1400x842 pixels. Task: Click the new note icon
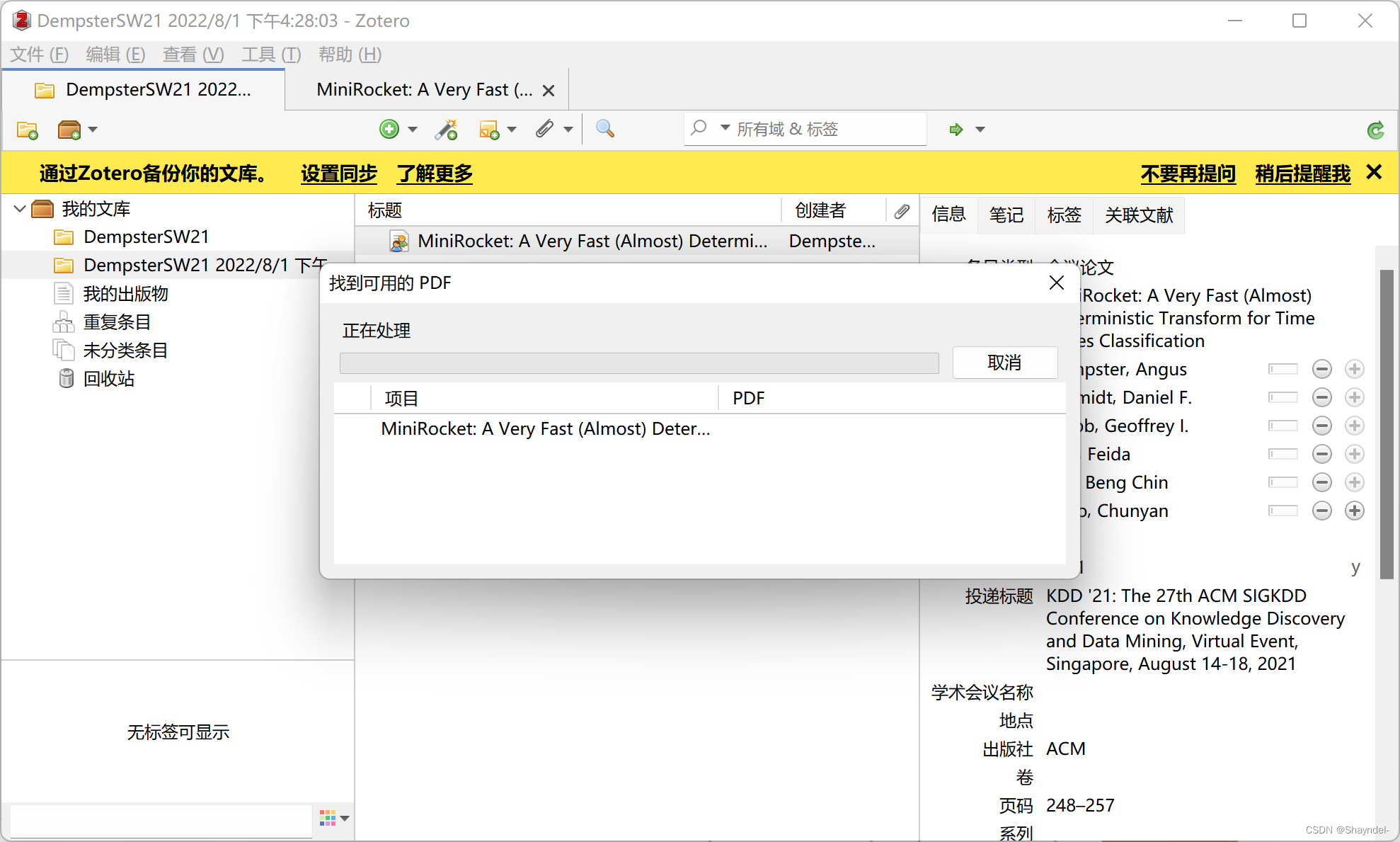(489, 129)
